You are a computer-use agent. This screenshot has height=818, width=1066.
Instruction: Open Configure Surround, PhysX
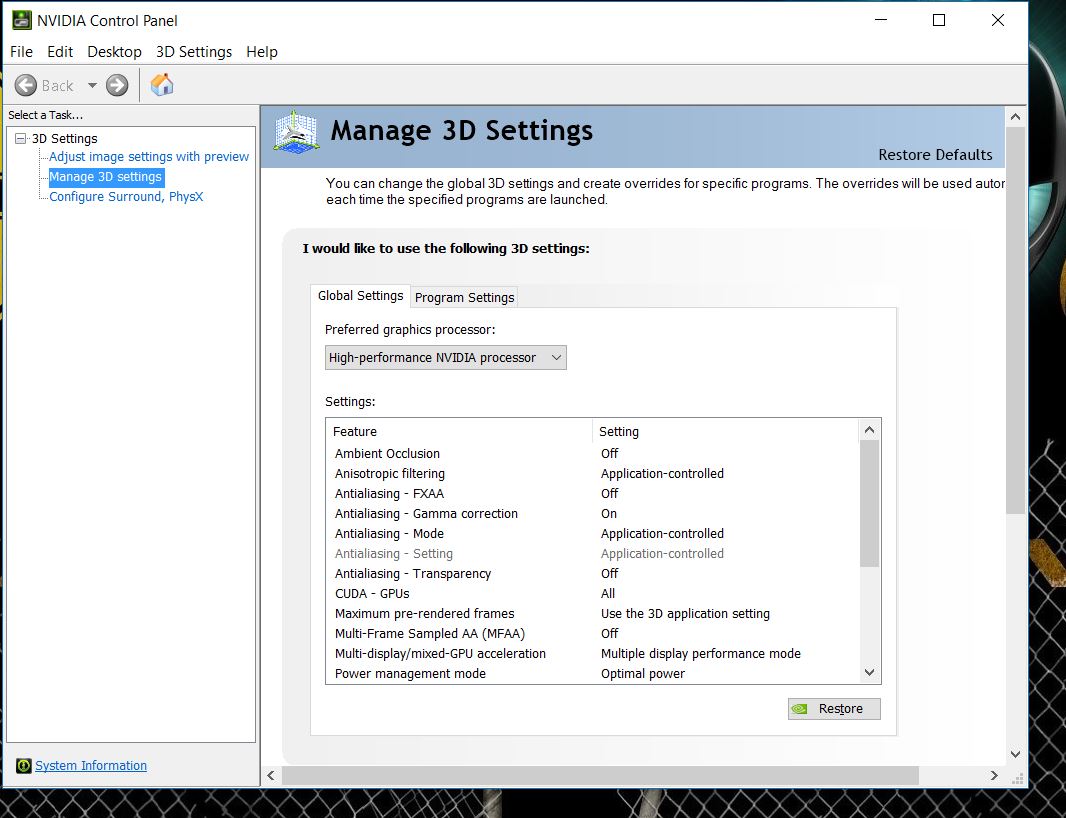click(x=126, y=197)
